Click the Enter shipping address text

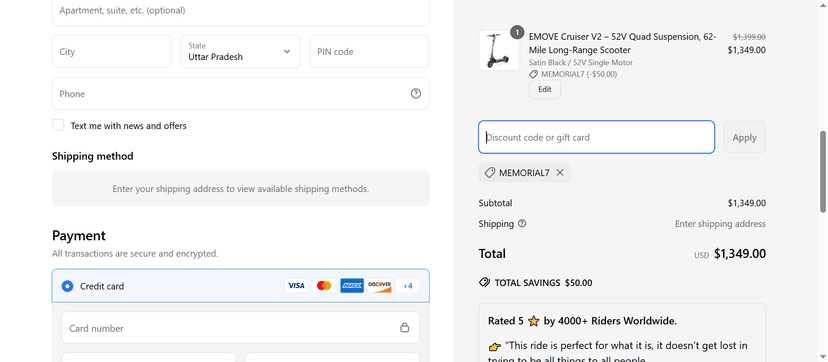720,224
